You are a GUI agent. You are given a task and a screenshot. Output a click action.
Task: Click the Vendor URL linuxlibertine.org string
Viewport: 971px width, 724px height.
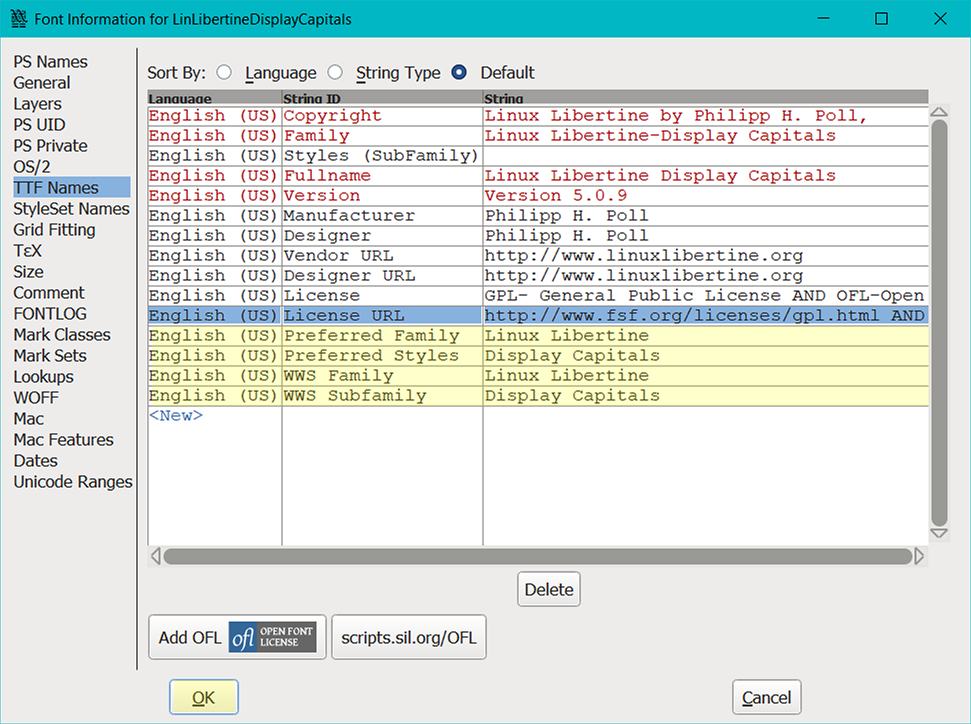pos(705,256)
